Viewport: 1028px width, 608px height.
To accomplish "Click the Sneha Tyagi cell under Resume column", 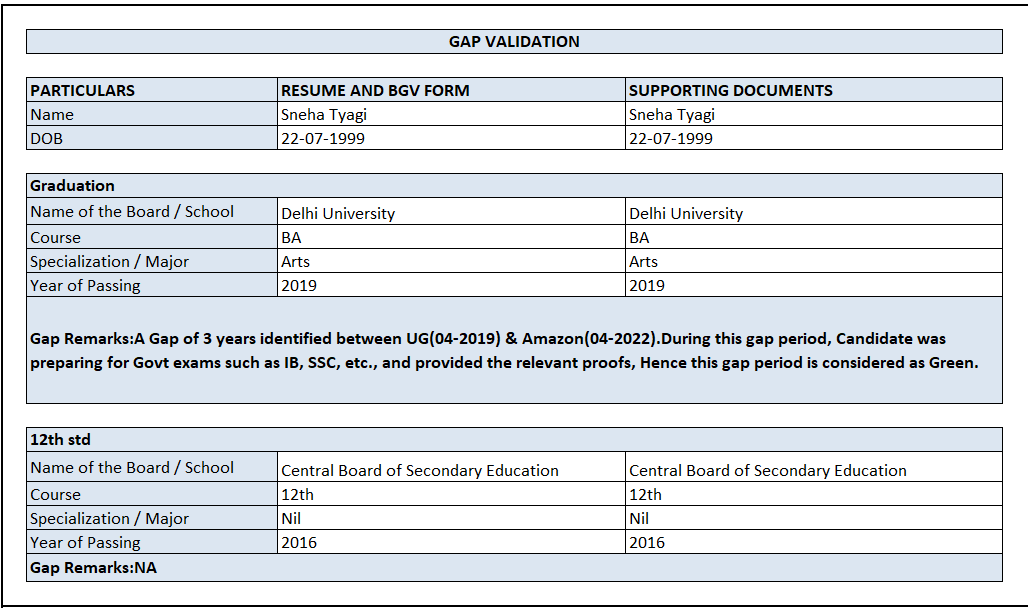I will click(x=451, y=114).
